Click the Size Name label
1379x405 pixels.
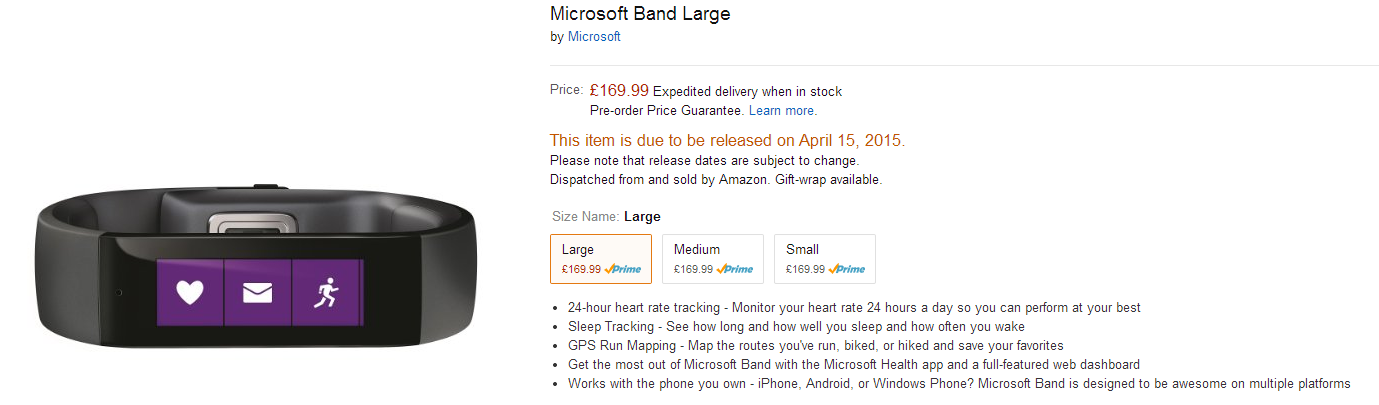click(585, 217)
